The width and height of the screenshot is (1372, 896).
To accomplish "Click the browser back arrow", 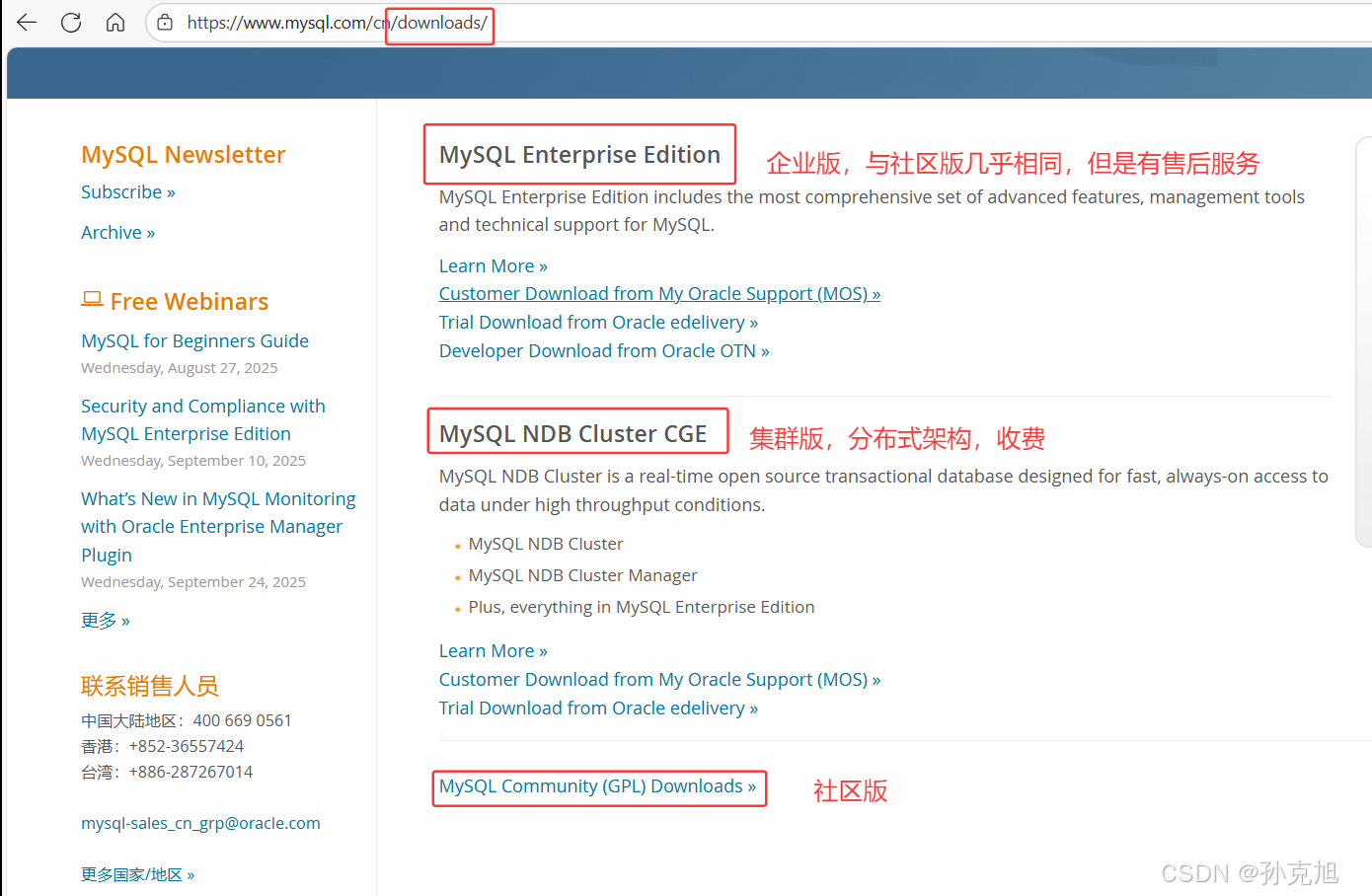I will pos(27,22).
